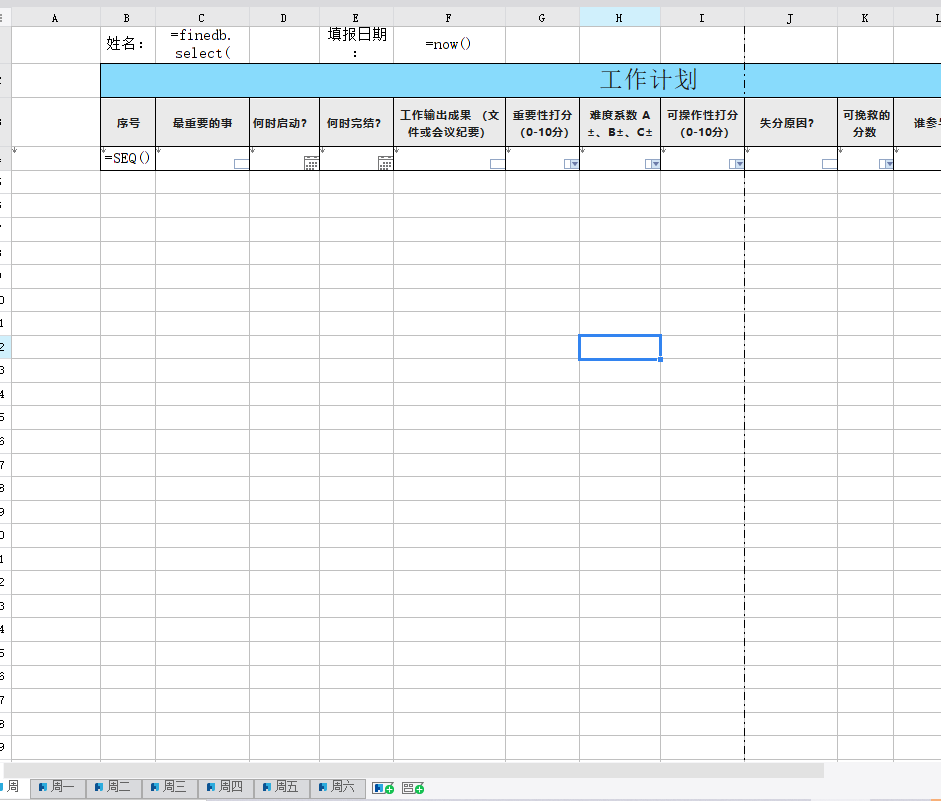Select column H header
This screenshot has width=941, height=801.
pyautogui.click(x=619, y=18)
